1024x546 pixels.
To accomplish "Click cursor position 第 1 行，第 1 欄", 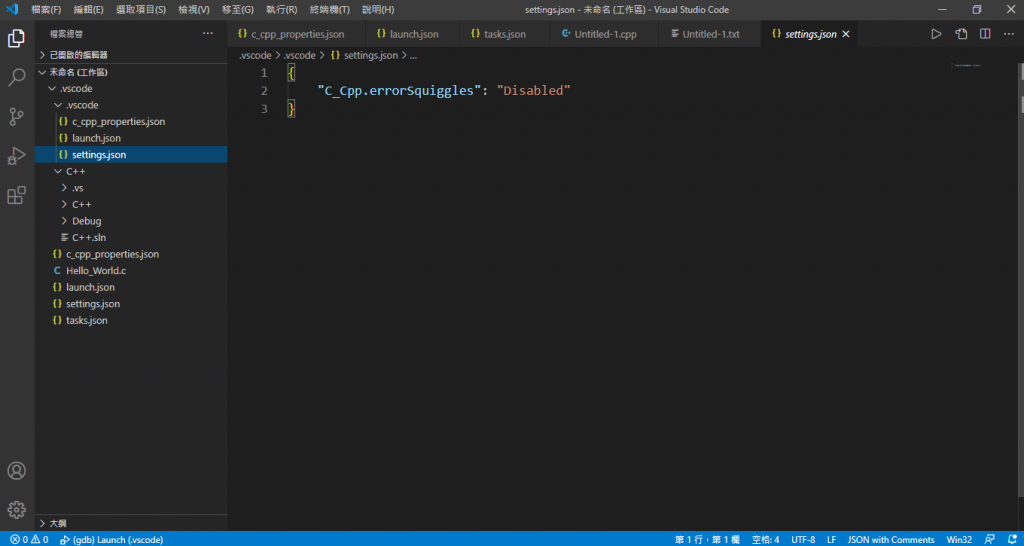I will (x=707, y=539).
